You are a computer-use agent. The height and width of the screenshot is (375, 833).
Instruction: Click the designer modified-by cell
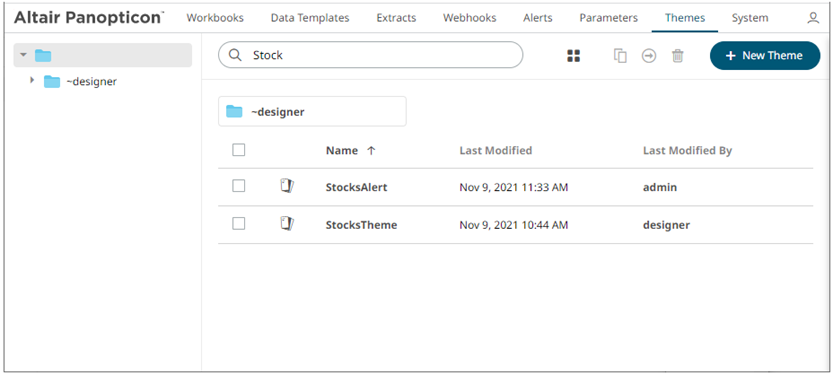pyautogui.click(x=666, y=225)
